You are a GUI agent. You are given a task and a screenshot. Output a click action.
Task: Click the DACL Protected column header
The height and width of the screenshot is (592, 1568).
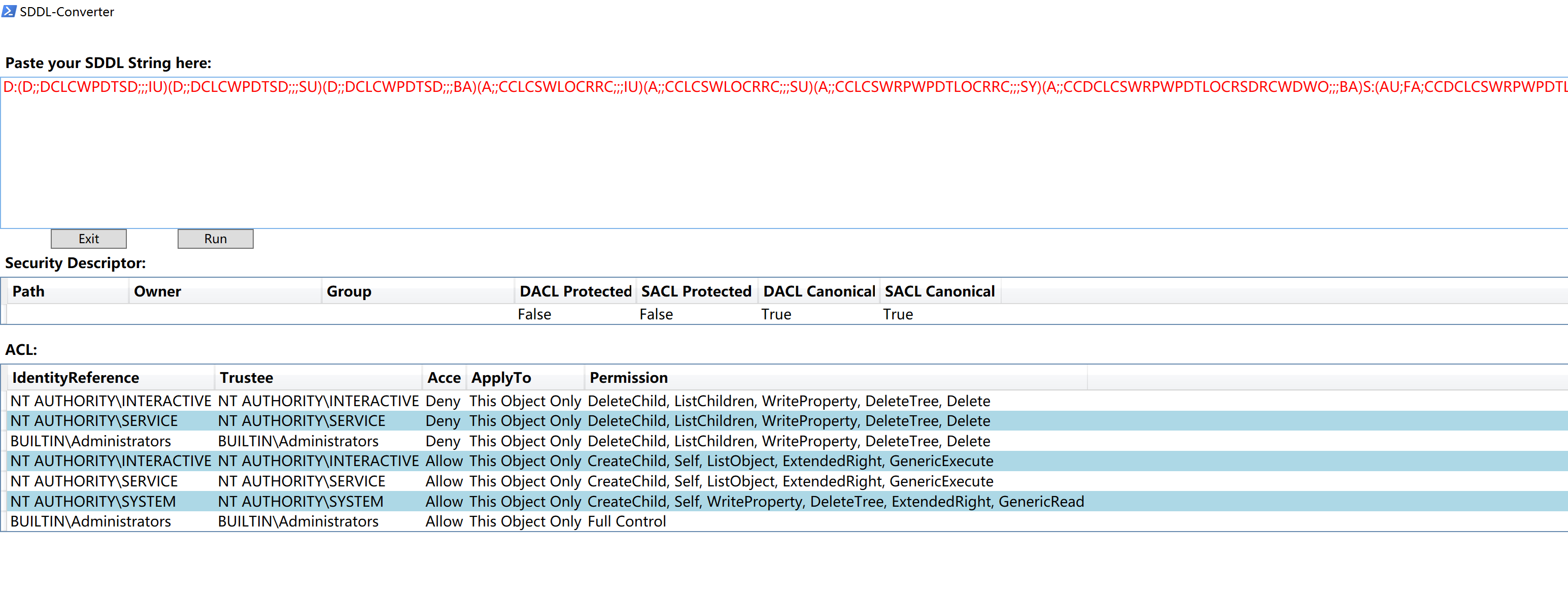(x=575, y=292)
